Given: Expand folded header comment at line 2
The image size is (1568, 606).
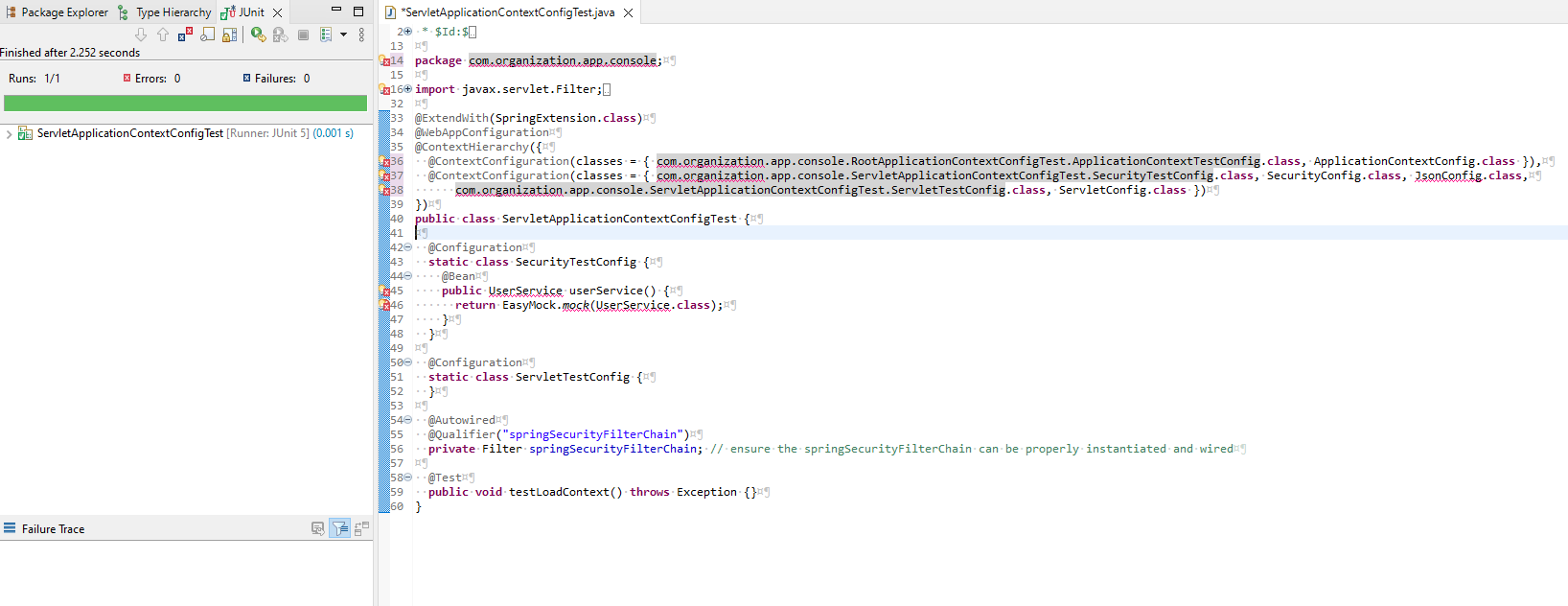Looking at the screenshot, I should click(408, 32).
